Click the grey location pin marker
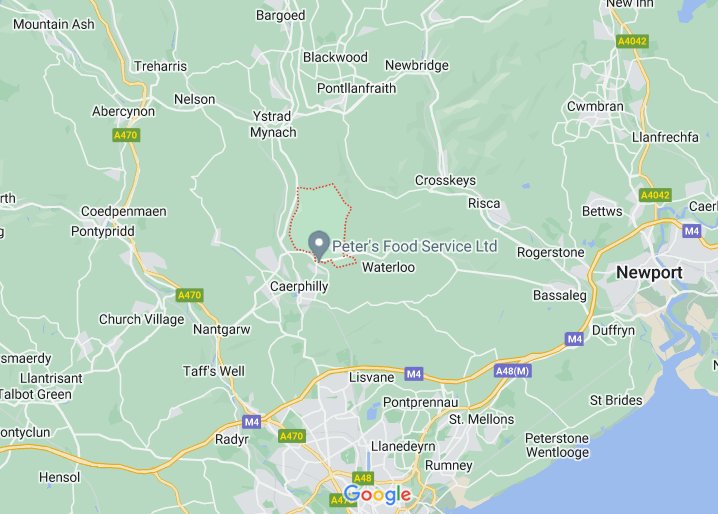Screen dimensions: 718x514 (319, 246)
